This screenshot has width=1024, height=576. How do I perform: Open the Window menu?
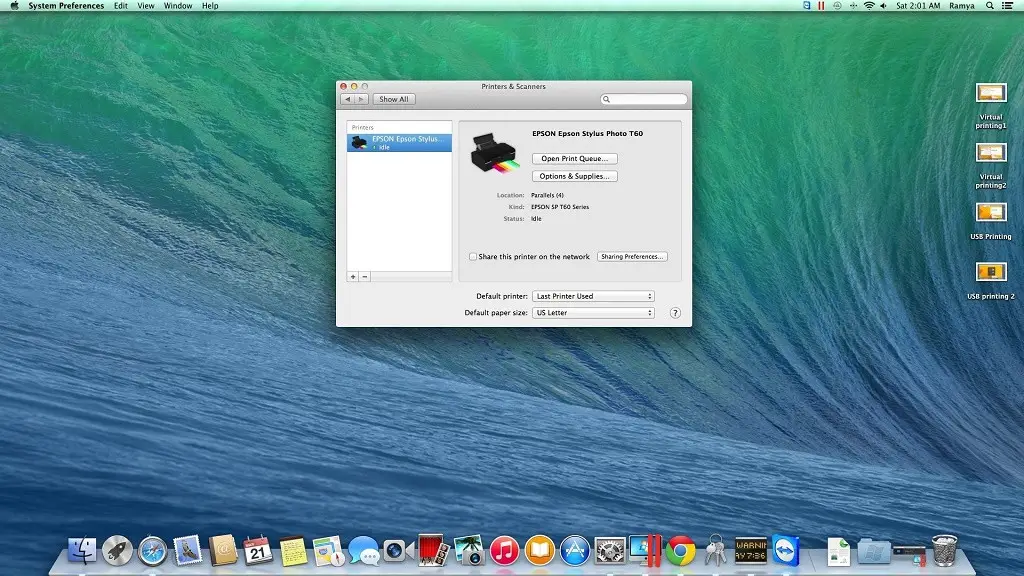click(x=178, y=6)
